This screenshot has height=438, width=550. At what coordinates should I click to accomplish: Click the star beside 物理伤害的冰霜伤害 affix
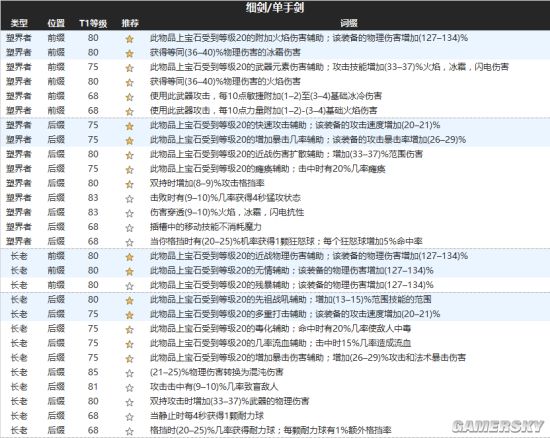coord(129,53)
